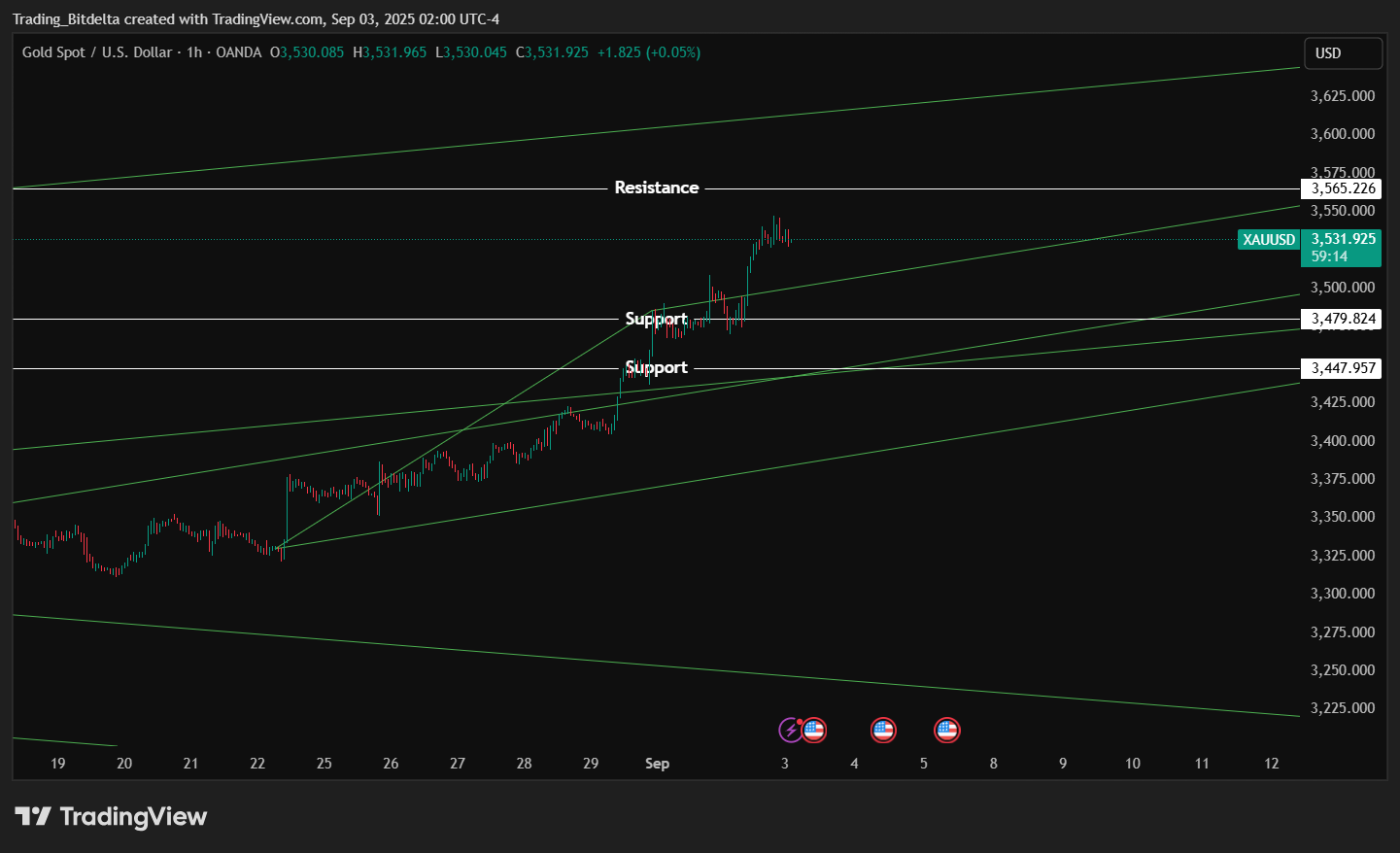
Task: Select the Resistance text label on chart
Action: click(x=656, y=188)
